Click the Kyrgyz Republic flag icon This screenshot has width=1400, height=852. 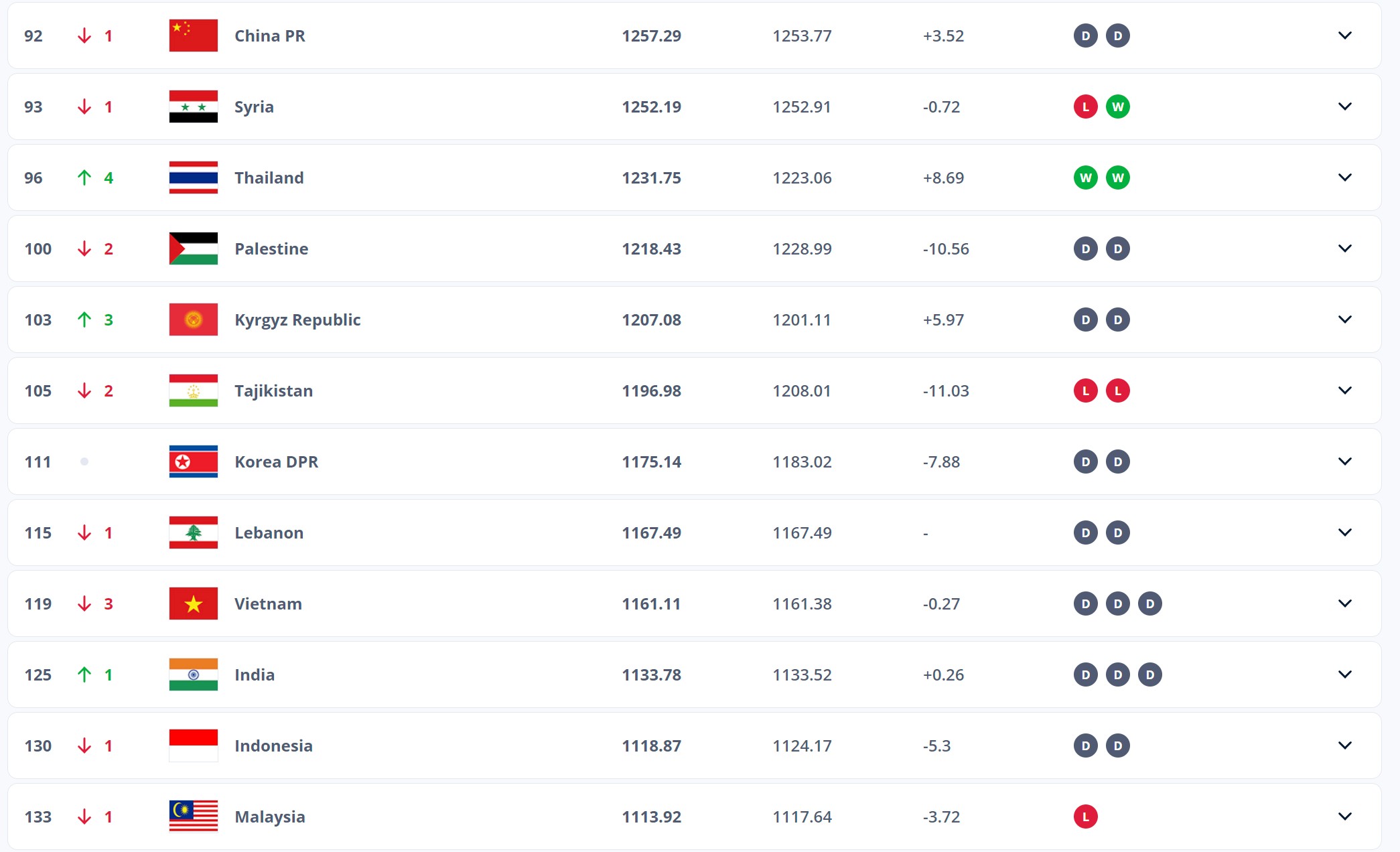[193, 319]
